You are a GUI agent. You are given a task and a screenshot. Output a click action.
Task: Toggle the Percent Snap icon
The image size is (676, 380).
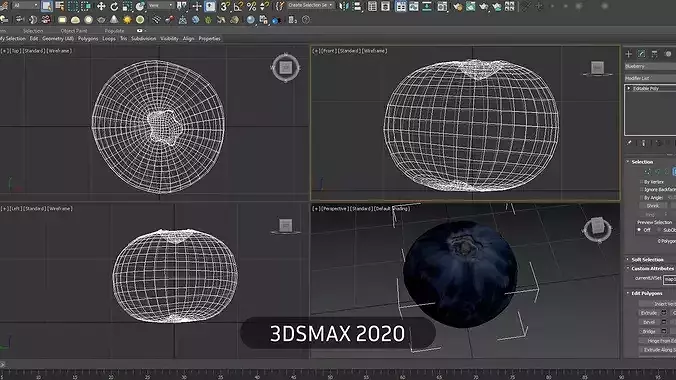click(x=251, y=6)
